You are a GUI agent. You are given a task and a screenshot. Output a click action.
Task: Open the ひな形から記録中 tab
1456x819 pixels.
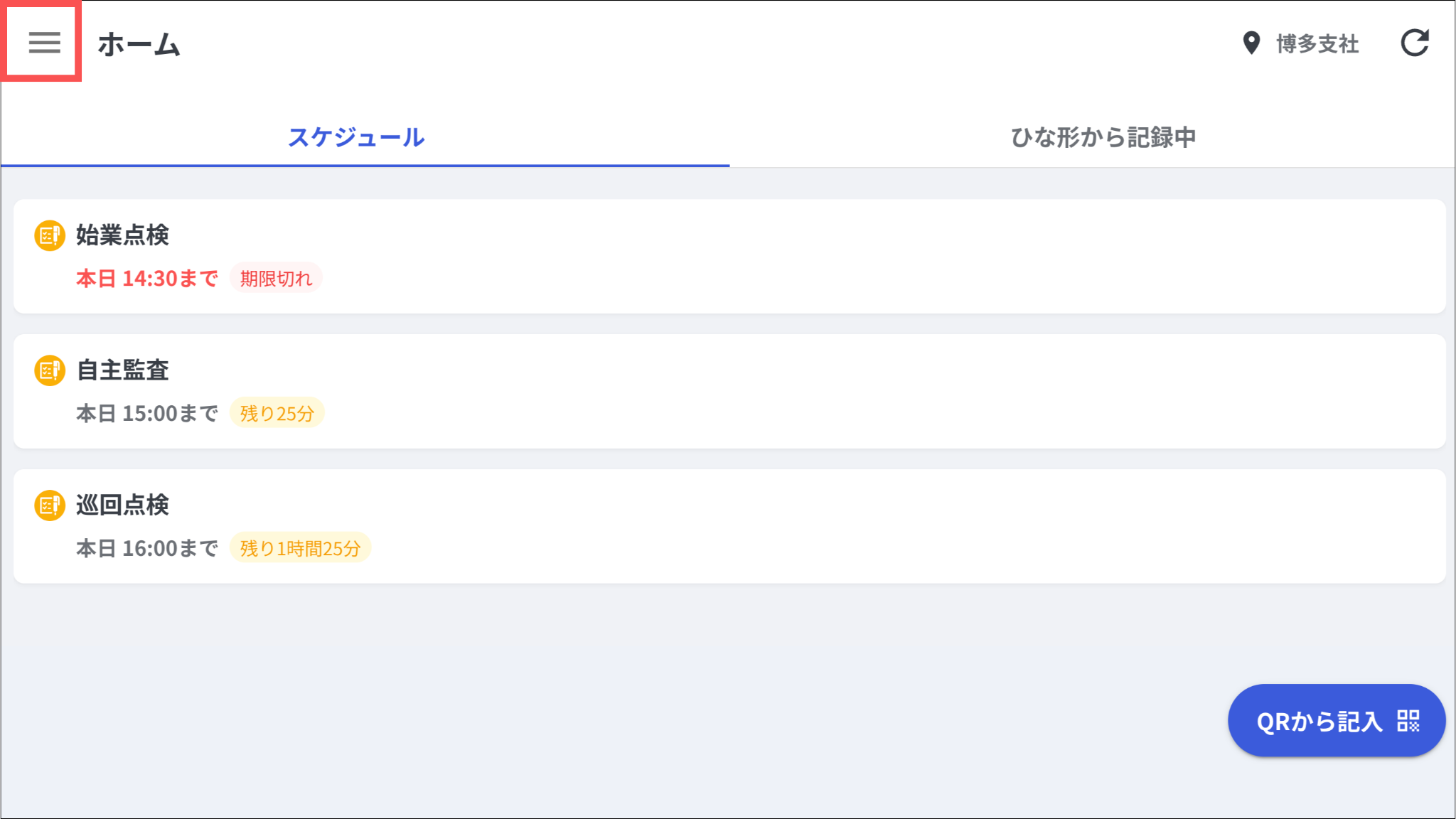(x=1103, y=137)
